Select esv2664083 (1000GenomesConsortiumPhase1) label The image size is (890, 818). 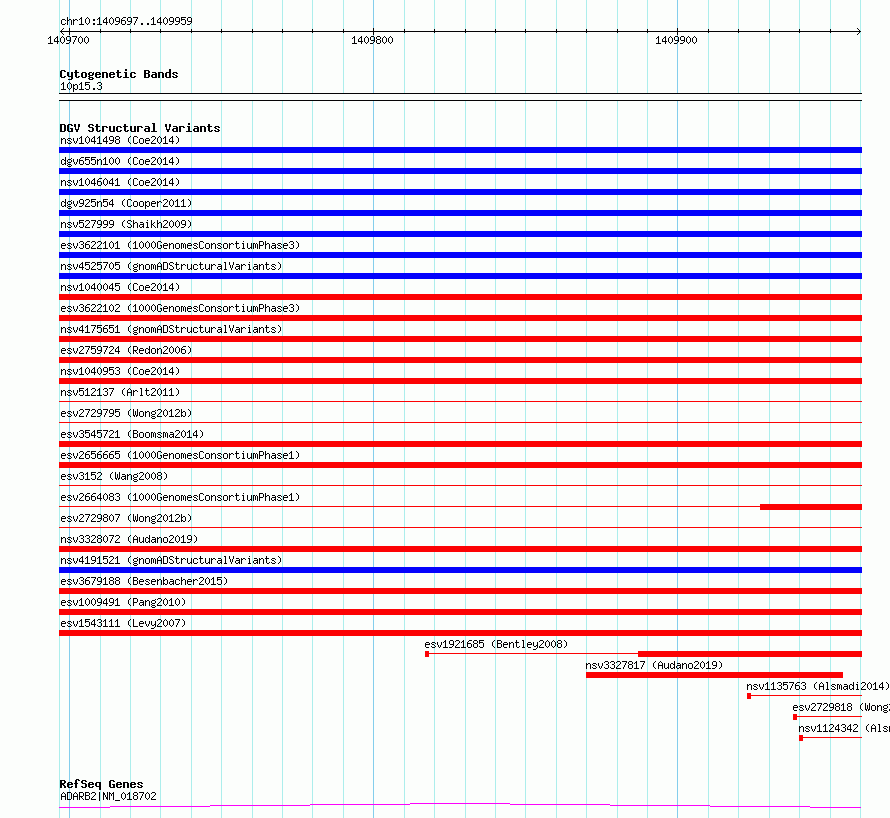coord(180,497)
